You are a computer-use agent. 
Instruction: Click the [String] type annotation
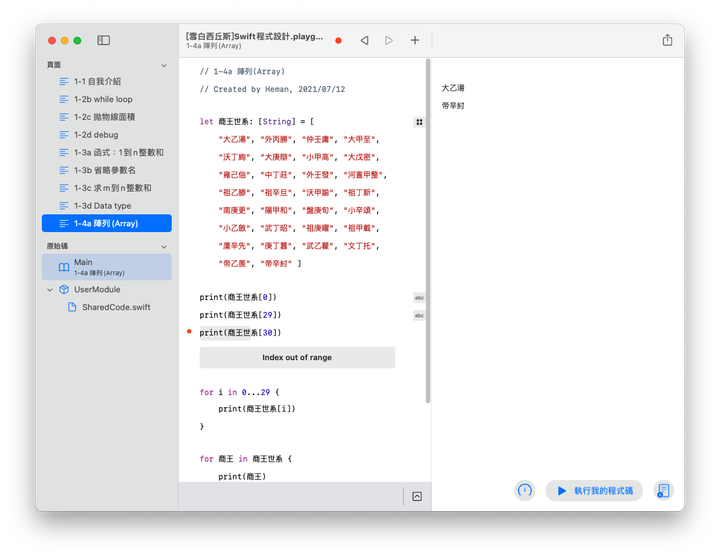pos(277,122)
